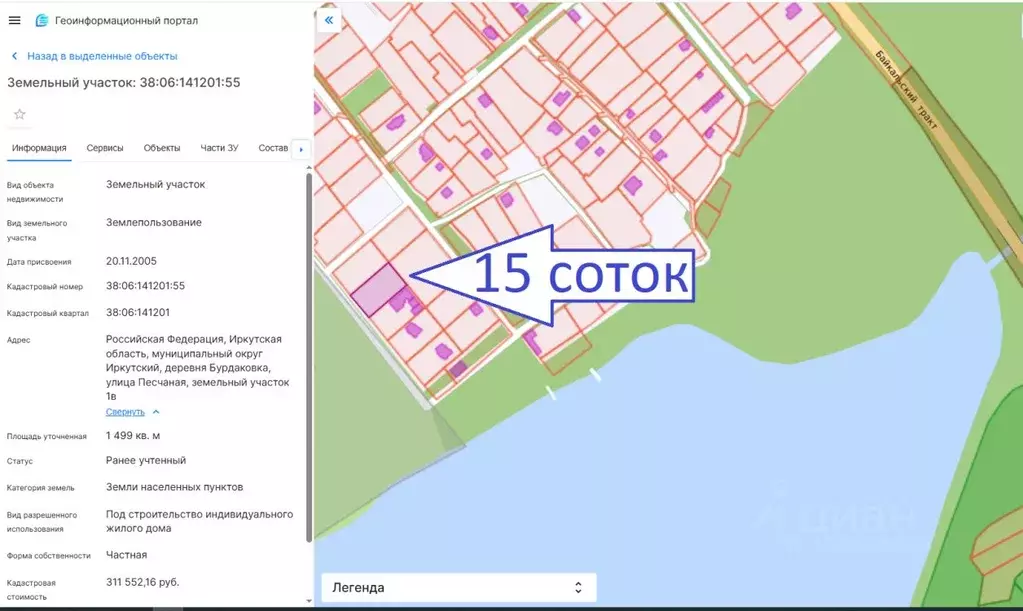Click the scrollbar down arrow in info panel
The image size is (1023, 611).
tap(309, 601)
